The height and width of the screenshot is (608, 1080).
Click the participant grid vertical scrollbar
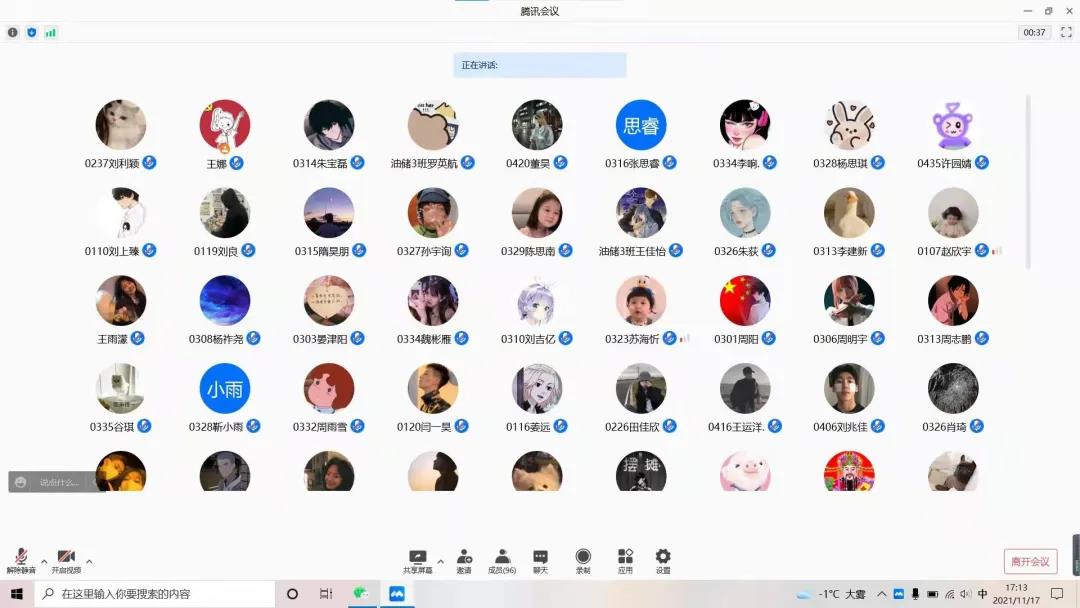tap(1028, 180)
